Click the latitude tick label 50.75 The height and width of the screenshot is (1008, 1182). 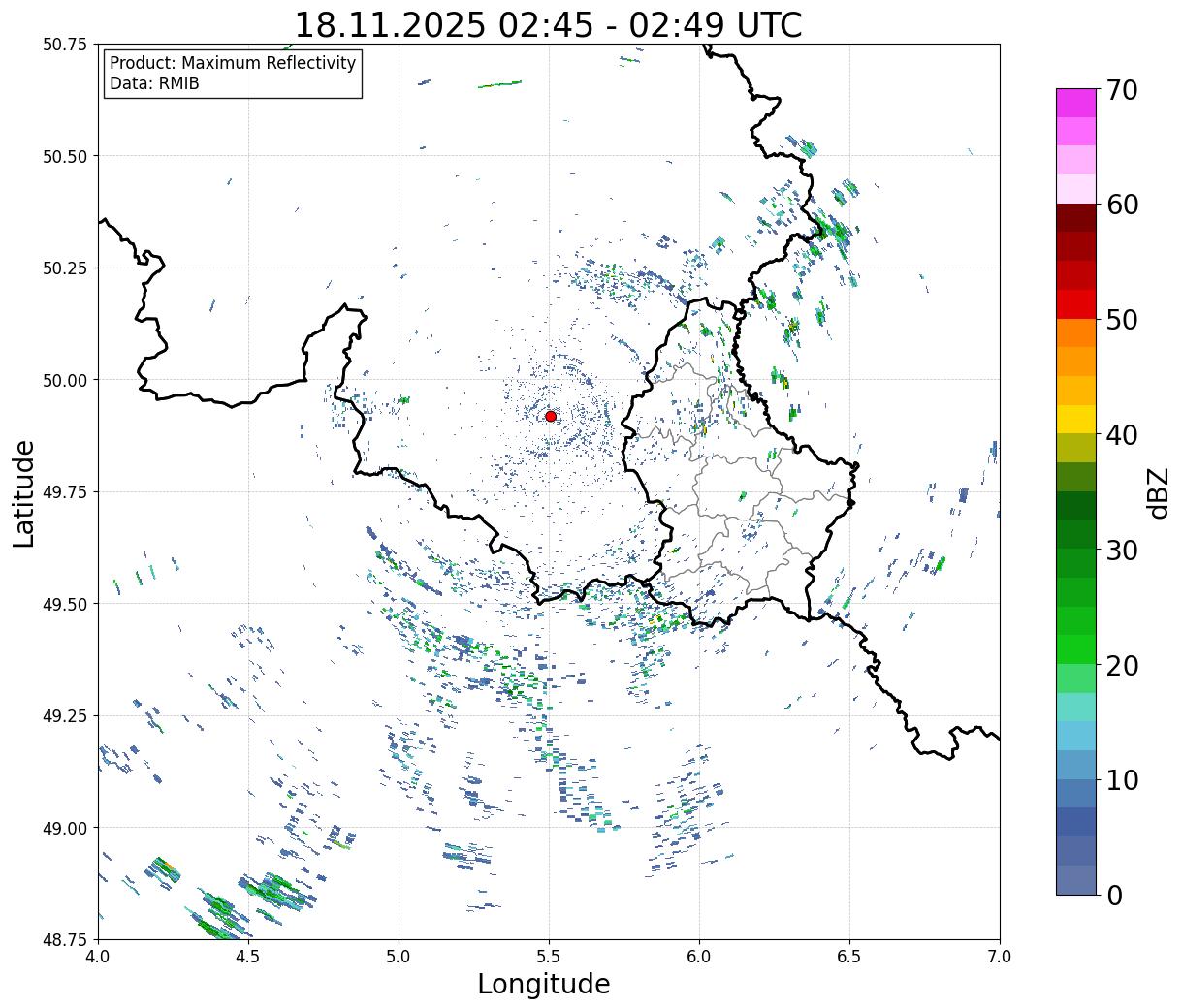(x=64, y=45)
